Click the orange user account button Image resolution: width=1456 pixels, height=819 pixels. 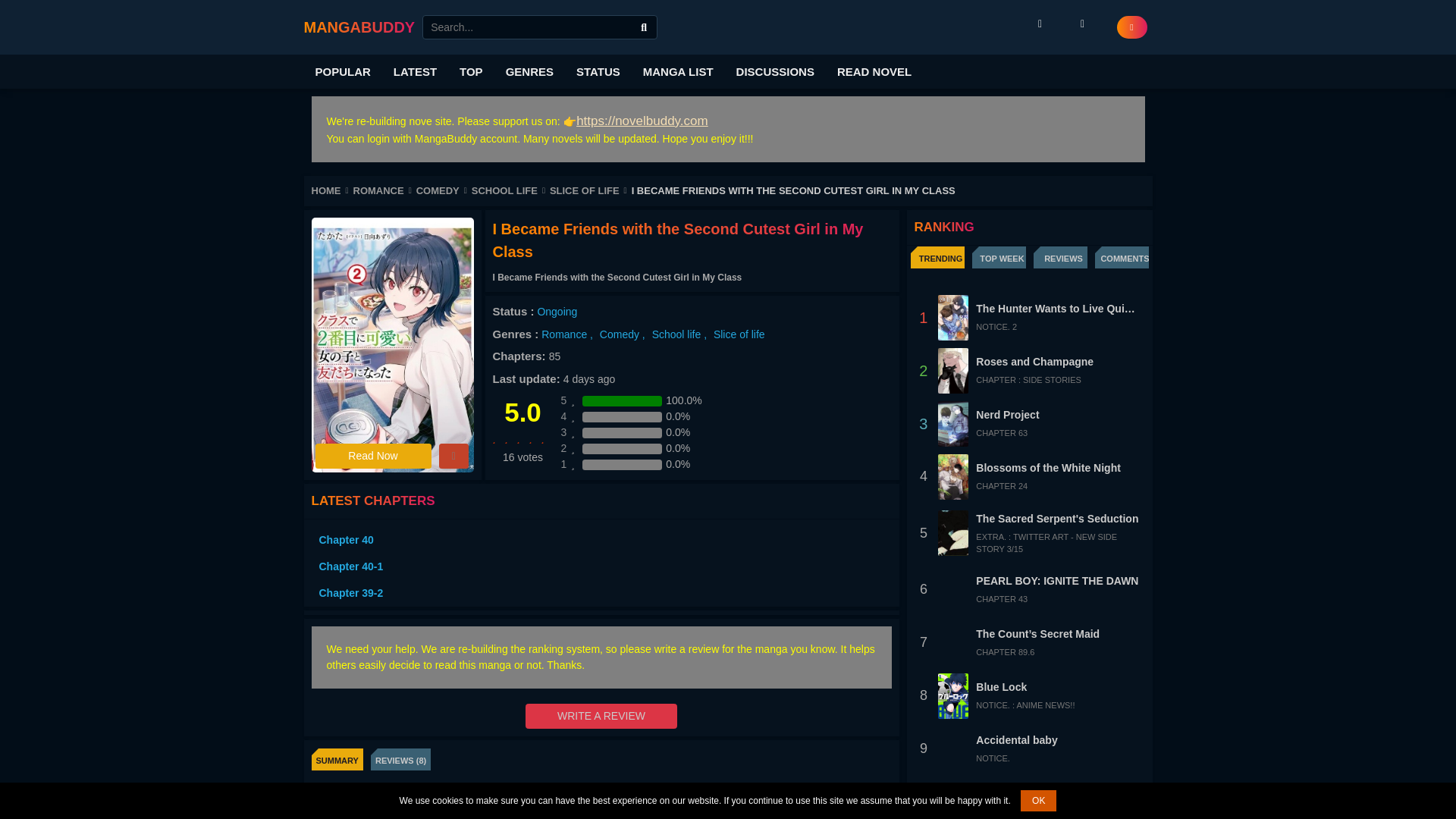[x=1131, y=27]
